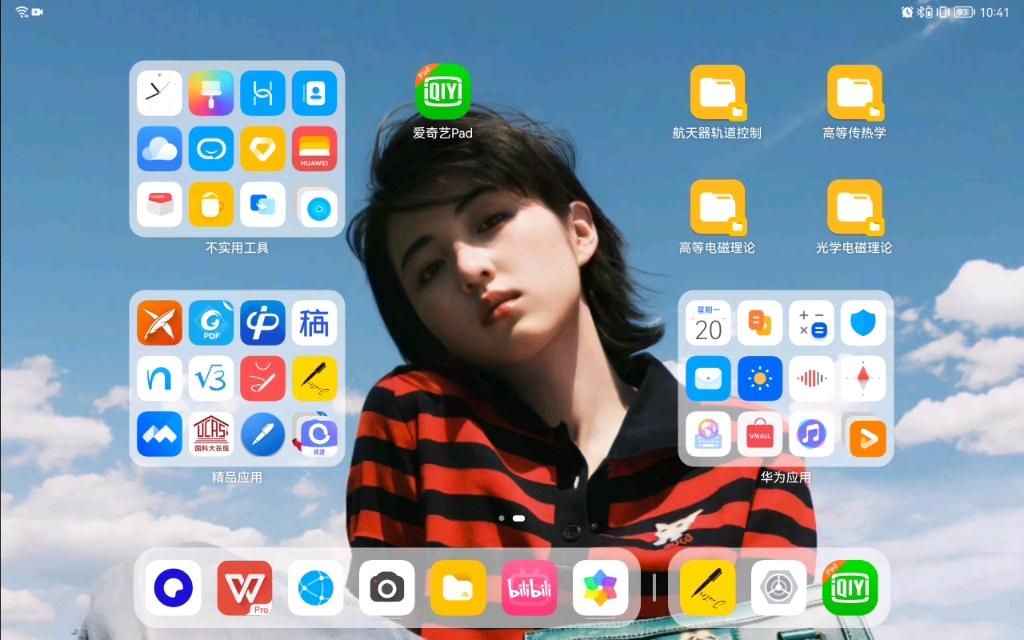Open the Compass app
The image size is (1024, 640).
[862, 378]
